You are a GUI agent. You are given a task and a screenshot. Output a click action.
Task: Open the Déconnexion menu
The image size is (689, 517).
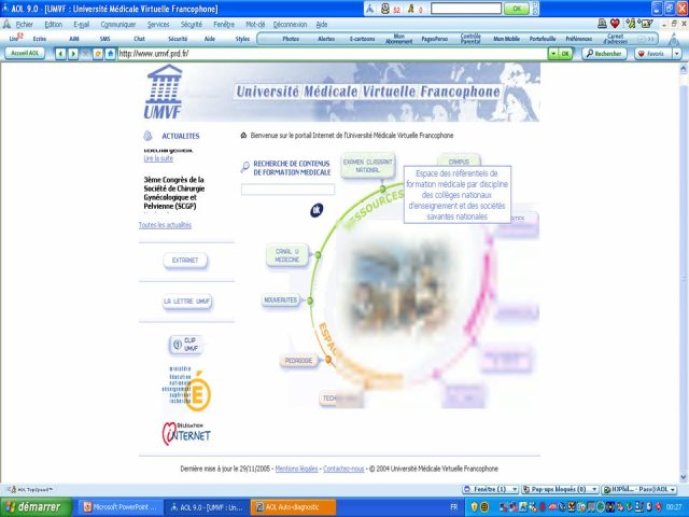tap(290, 24)
